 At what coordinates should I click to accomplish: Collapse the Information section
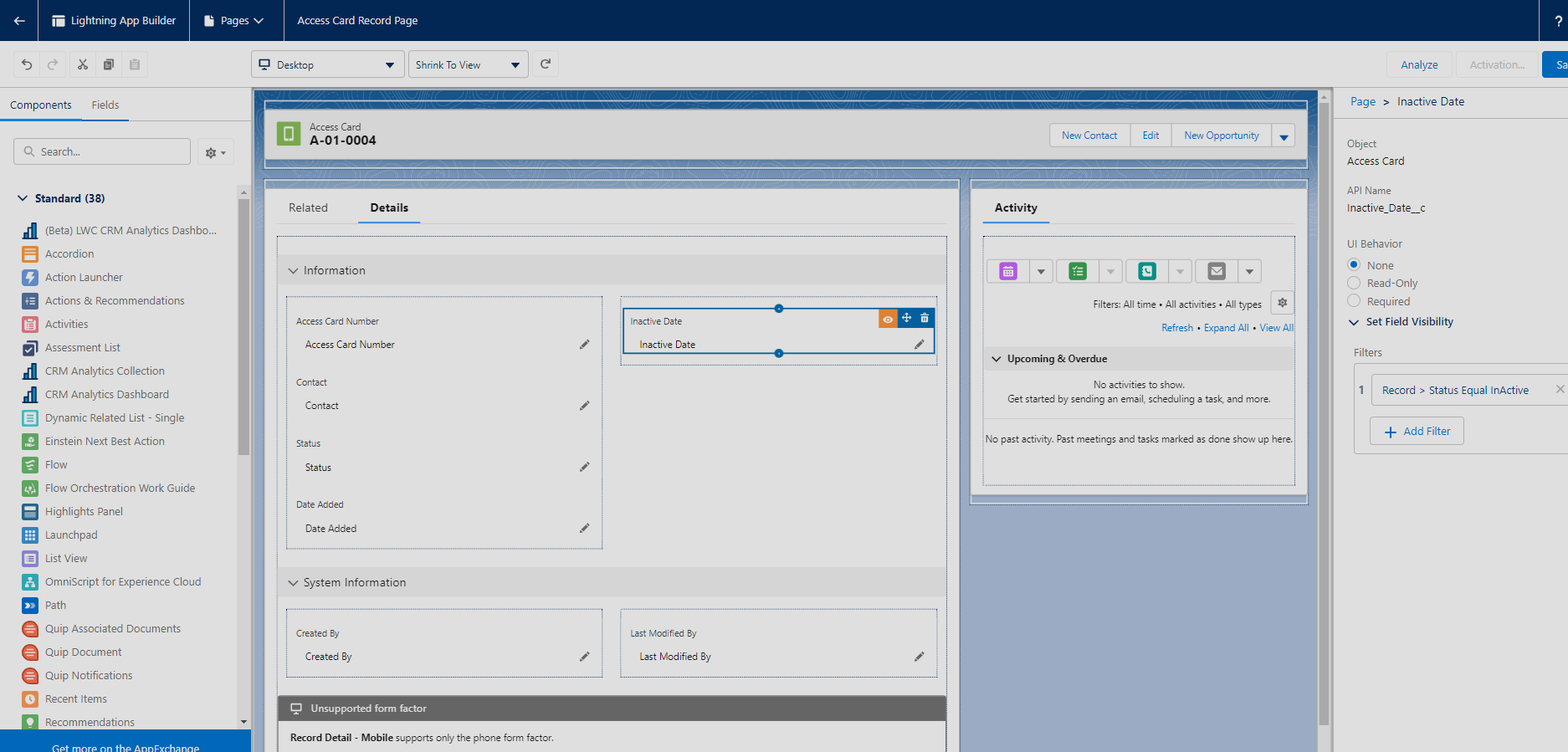[293, 271]
